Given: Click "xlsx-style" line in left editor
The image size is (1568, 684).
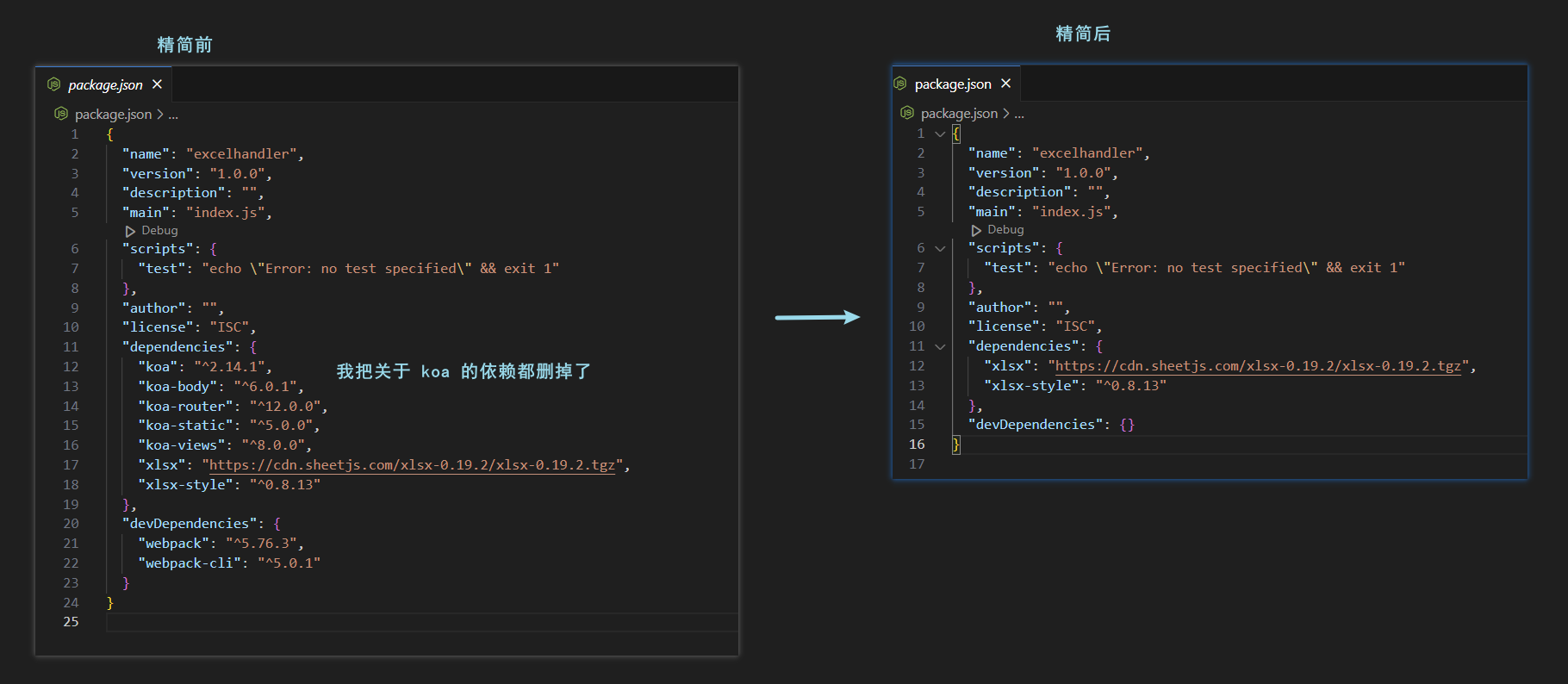Looking at the screenshot, I should click(x=229, y=485).
